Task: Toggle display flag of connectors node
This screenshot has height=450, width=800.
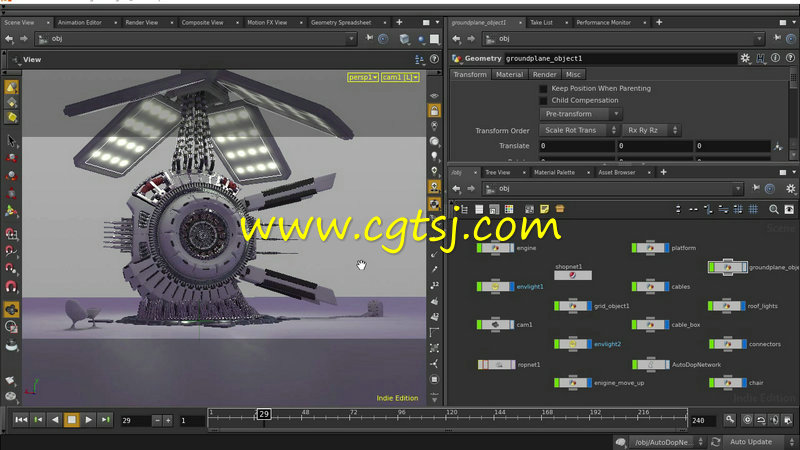Action: pyautogui.click(x=744, y=344)
